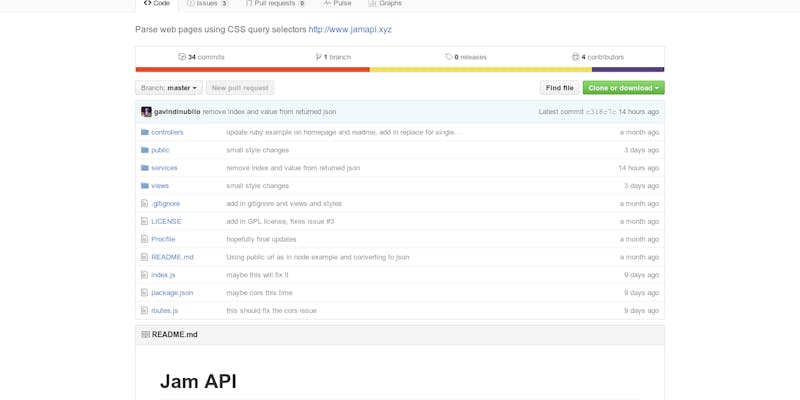Click the LICENSE file icon
The height and width of the screenshot is (400, 800).
tap(144, 221)
